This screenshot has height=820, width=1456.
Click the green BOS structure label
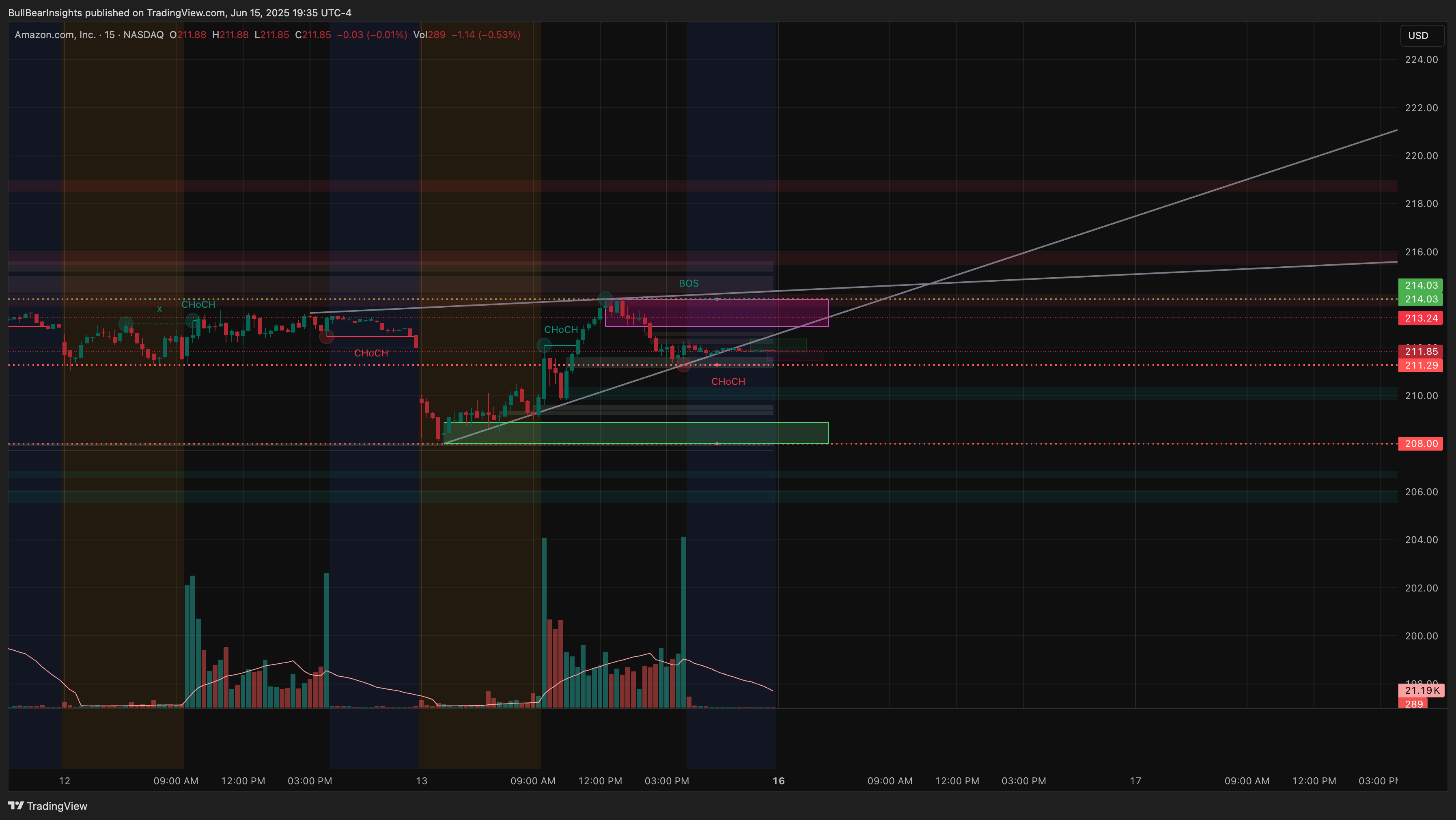click(688, 283)
